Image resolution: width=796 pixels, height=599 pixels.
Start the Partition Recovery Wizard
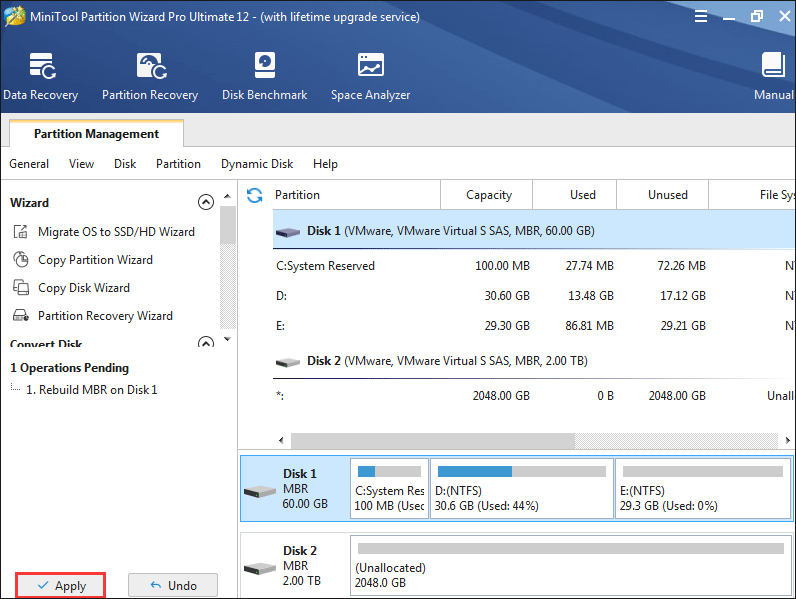coord(105,316)
